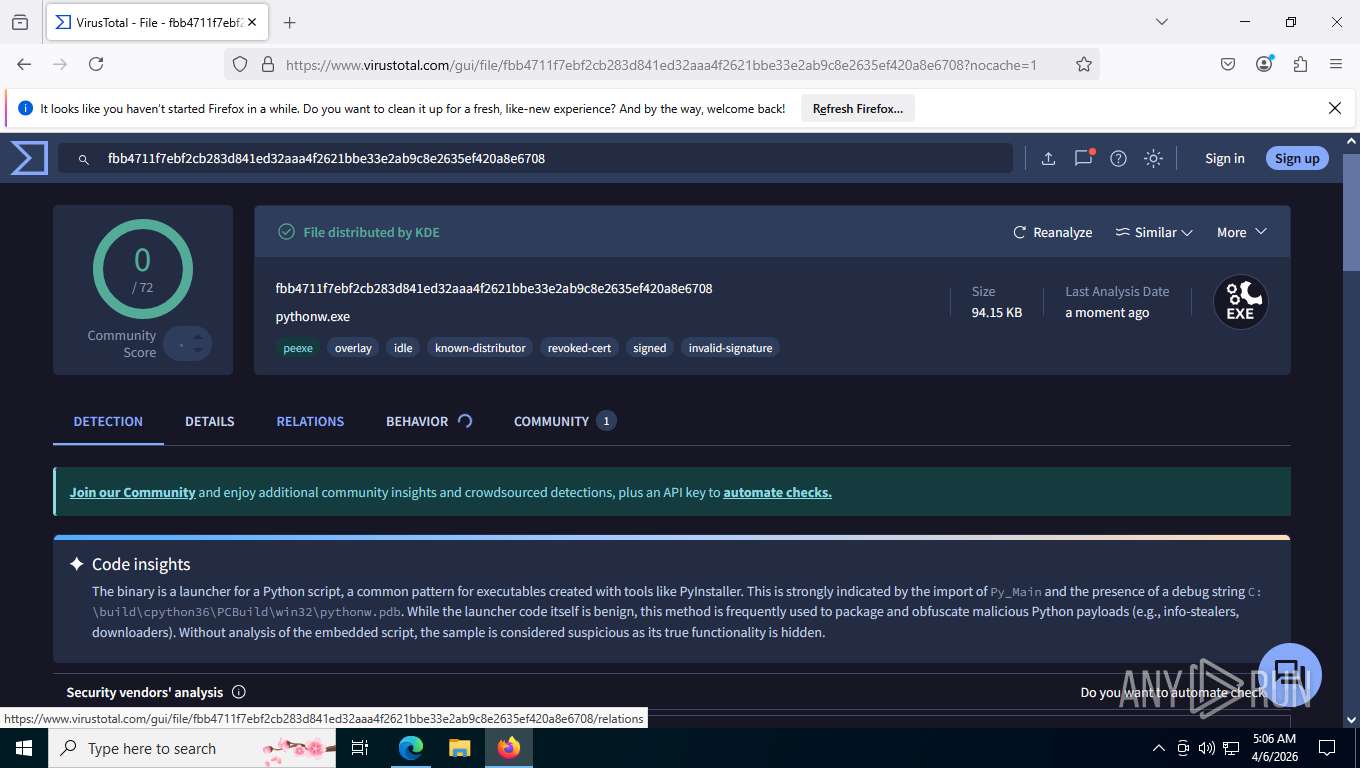The image size is (1360, 768).
Task: Switch to the BEHAVIOR tab
Action: coord(429,421)
